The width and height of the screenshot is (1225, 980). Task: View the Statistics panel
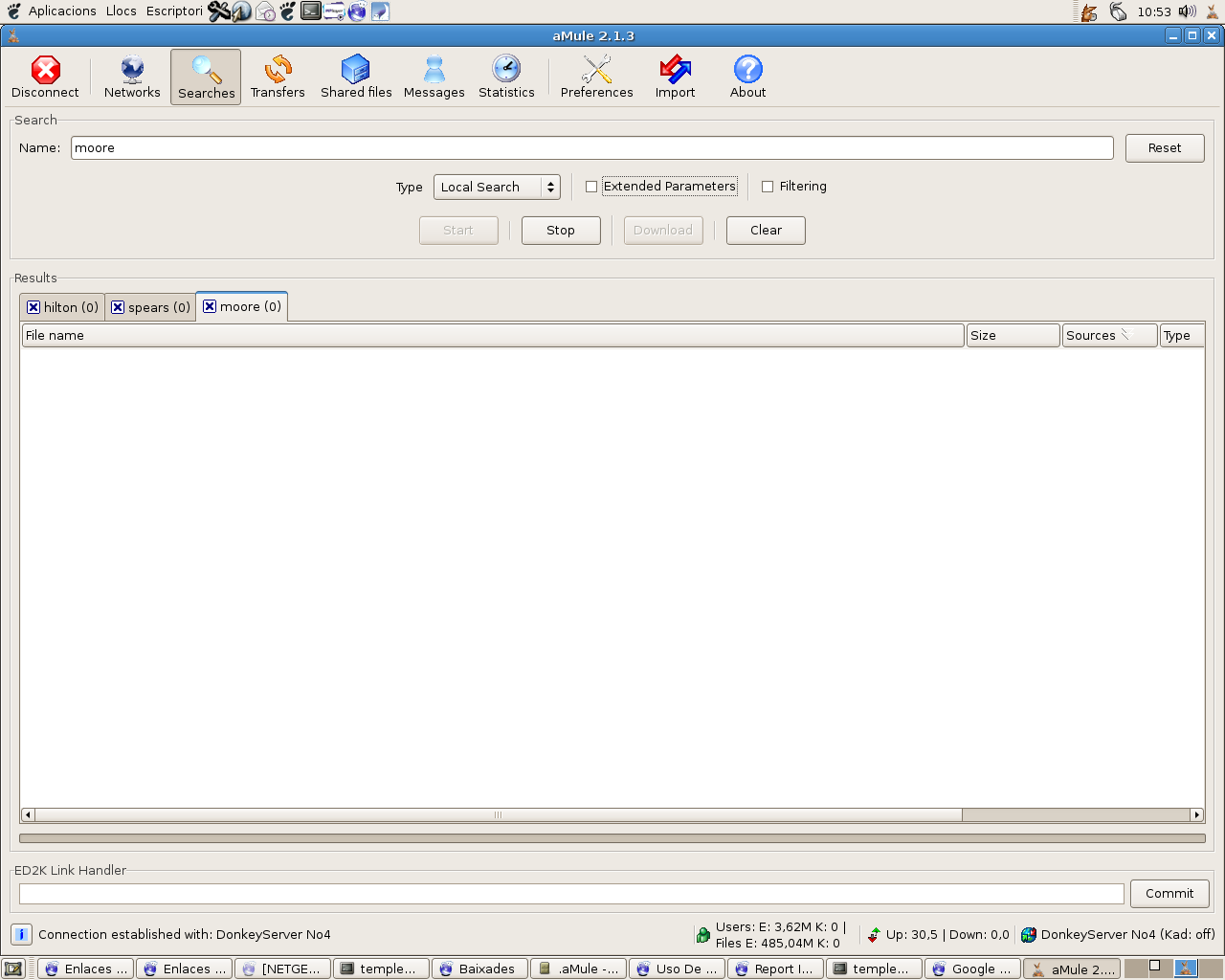(x=506, y=77)
